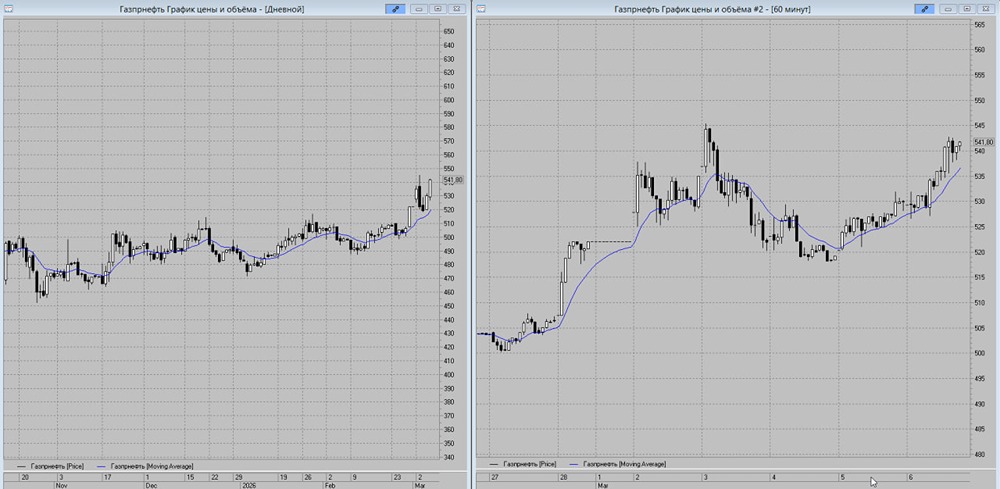Click date 4 on the 60-minute timeline
The image size is (1000, 489).
[x=773, y=476]
